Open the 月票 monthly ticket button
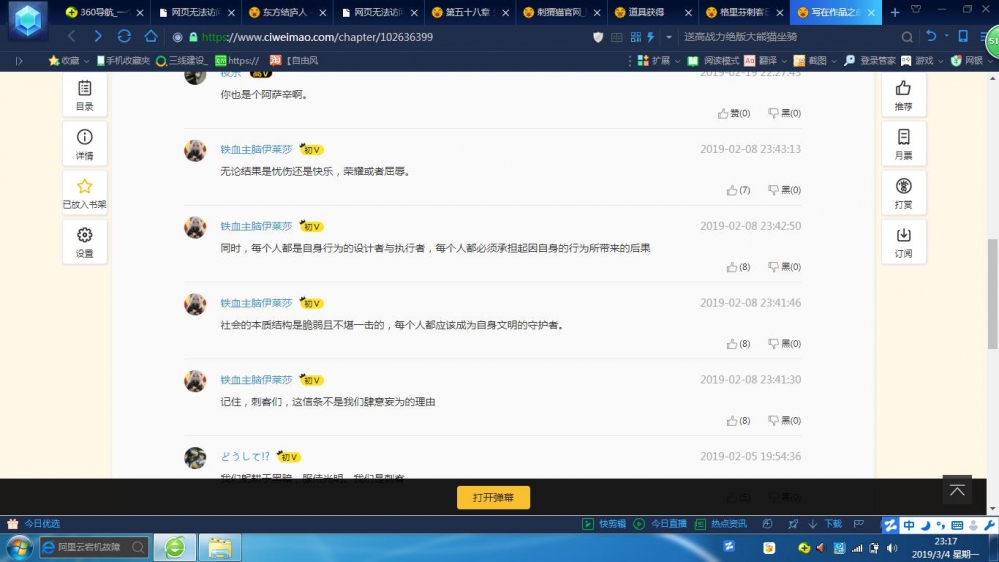Screen dimensions: 999x562 (x=903, y=144)
